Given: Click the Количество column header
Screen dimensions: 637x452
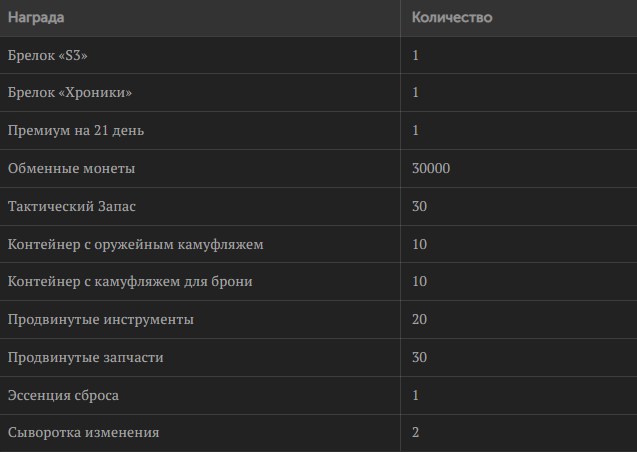Looking at the screenshot, I should (452, 17).
